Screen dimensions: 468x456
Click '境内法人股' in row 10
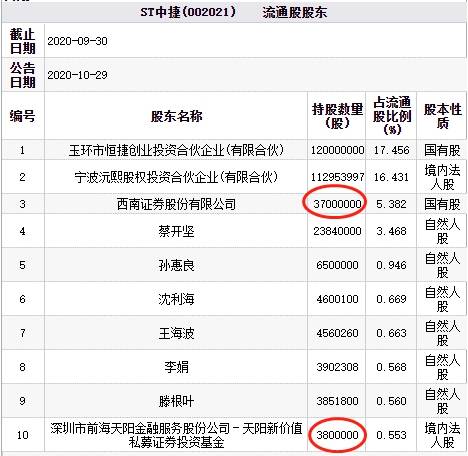coord(442,435)
